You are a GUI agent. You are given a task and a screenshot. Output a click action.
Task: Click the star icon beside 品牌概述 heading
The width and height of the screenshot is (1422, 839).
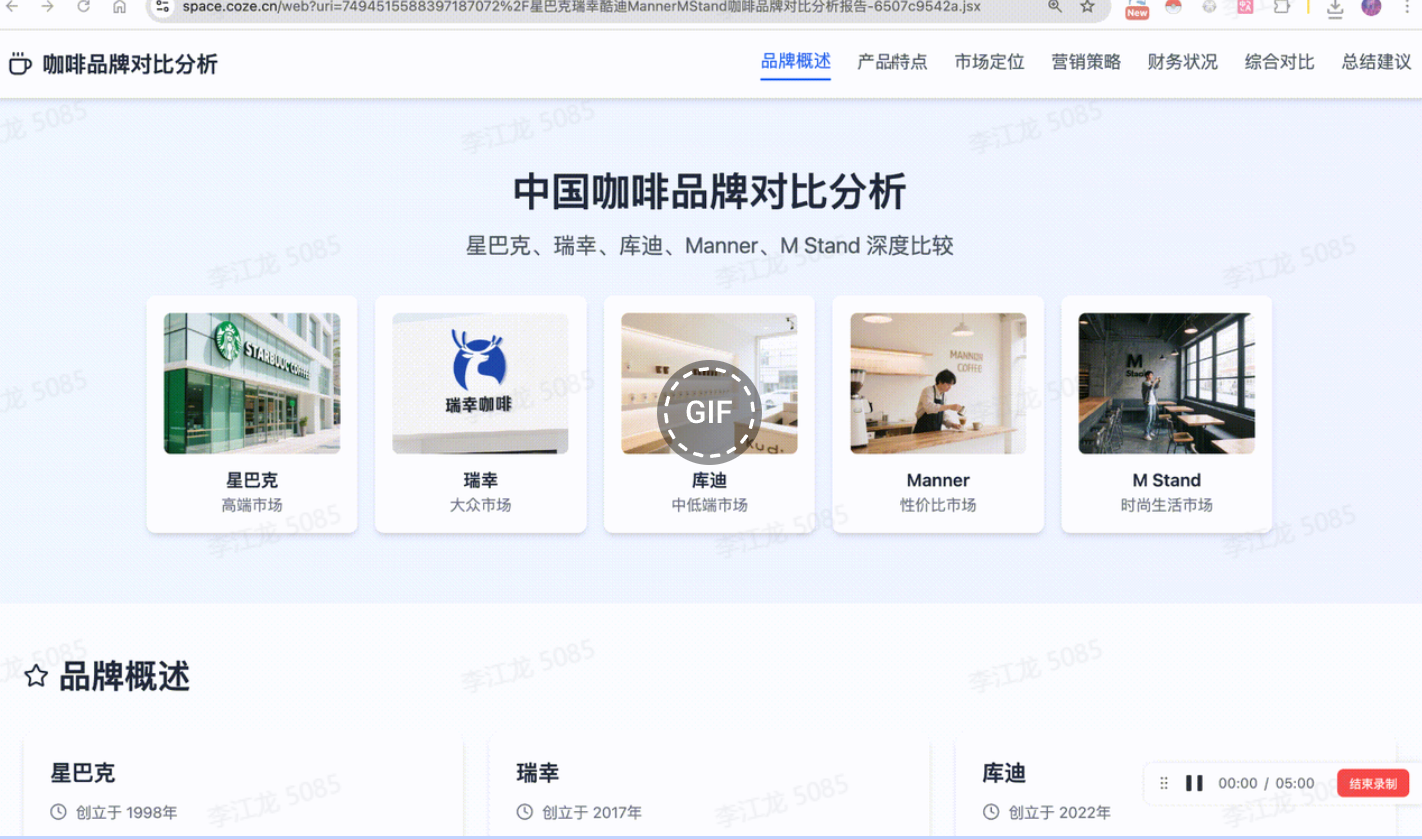(36, 676)
